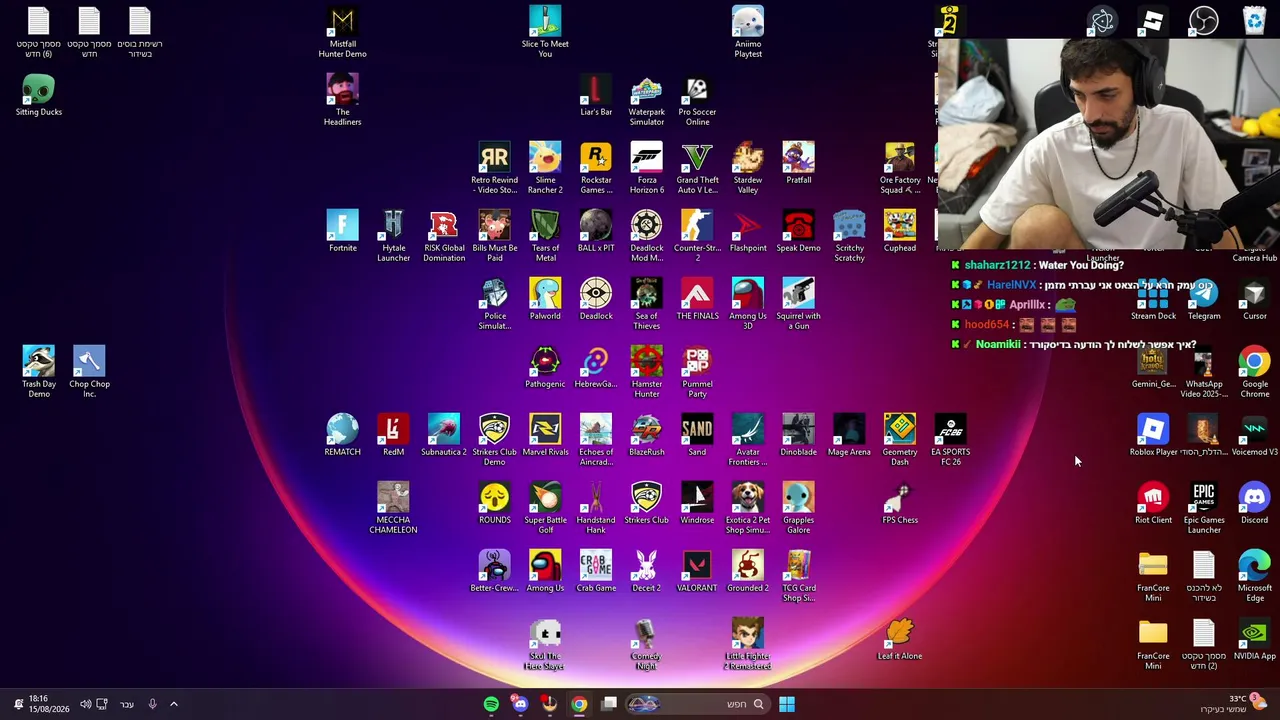Select the Among Us 3D icon
The height and width of the screenshot is (720, 1280).
coord(748,305)
